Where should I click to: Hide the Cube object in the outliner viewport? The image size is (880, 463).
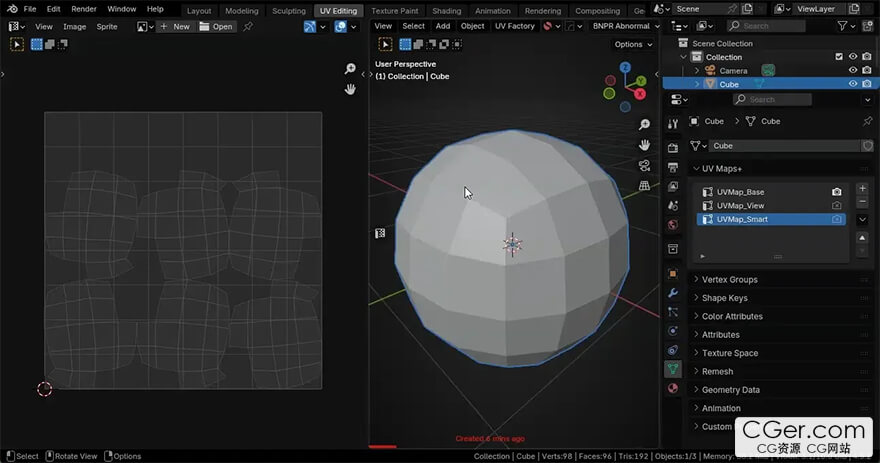853,84
